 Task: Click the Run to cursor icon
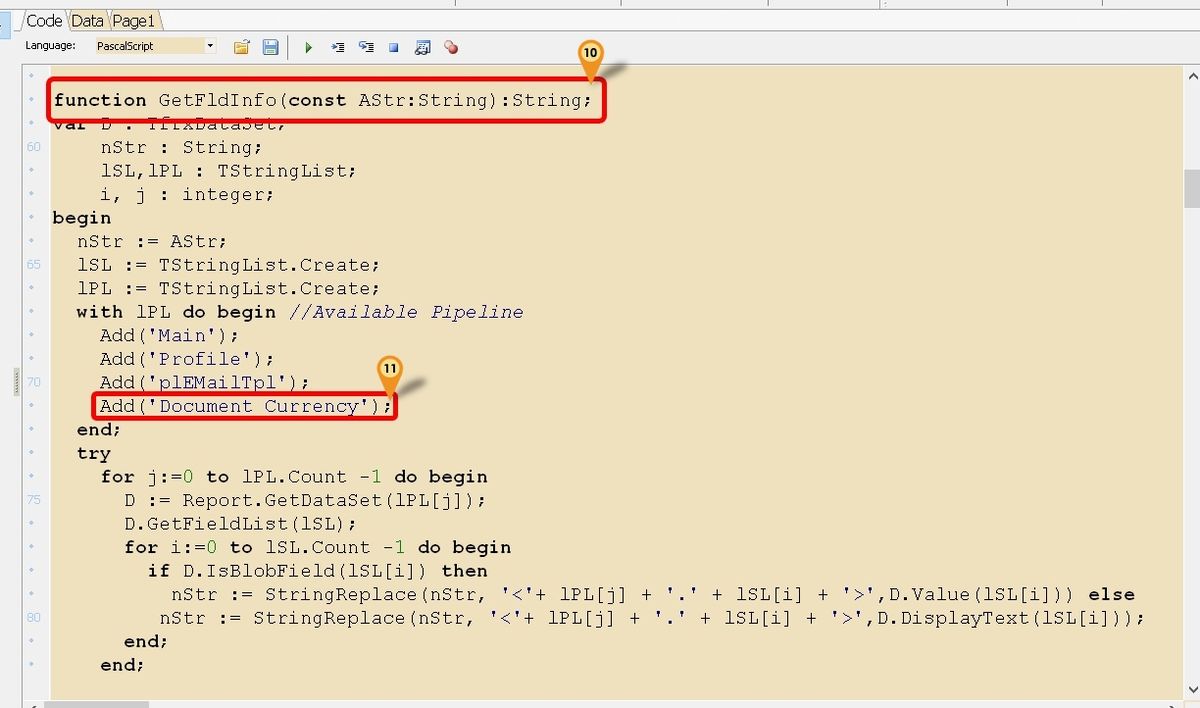366,46
